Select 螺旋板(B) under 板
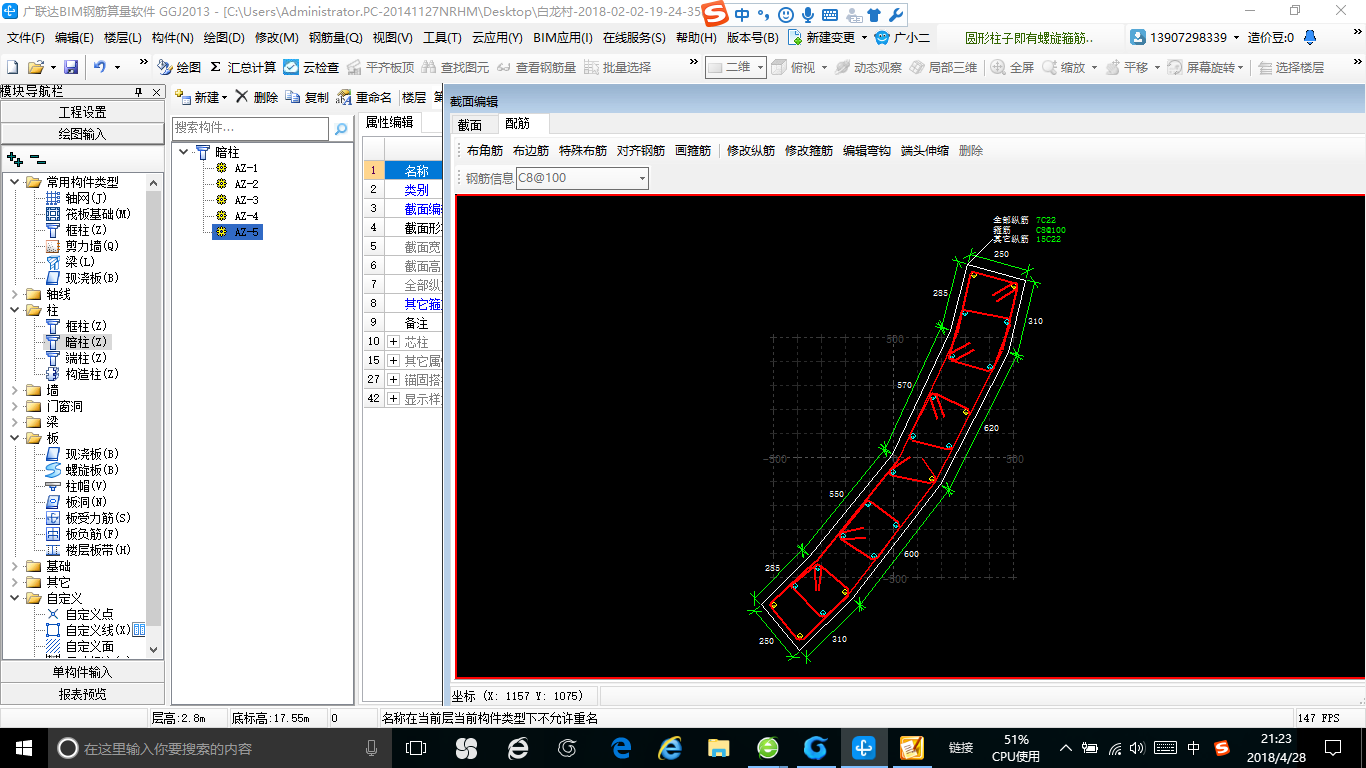The image size is (1366, 768). 82,470
